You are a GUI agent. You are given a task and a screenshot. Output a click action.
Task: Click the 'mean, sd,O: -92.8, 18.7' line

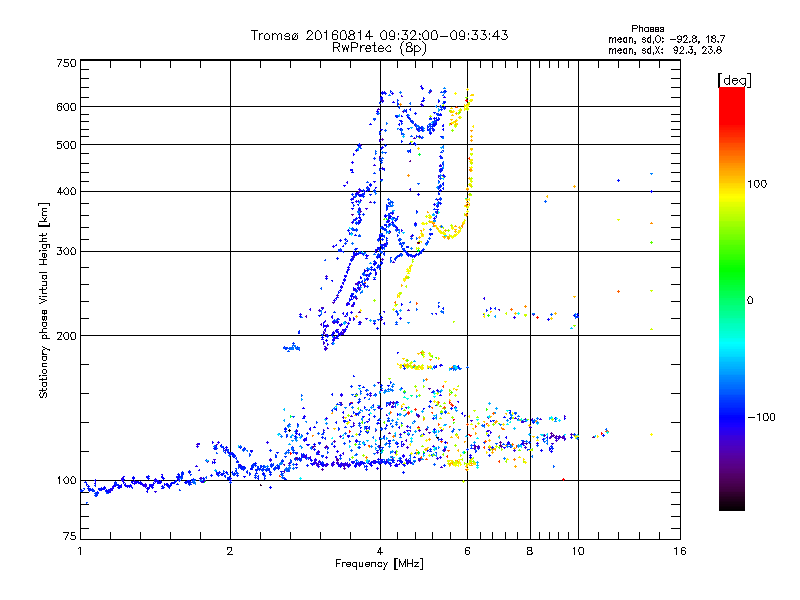(x=666, y=39)
